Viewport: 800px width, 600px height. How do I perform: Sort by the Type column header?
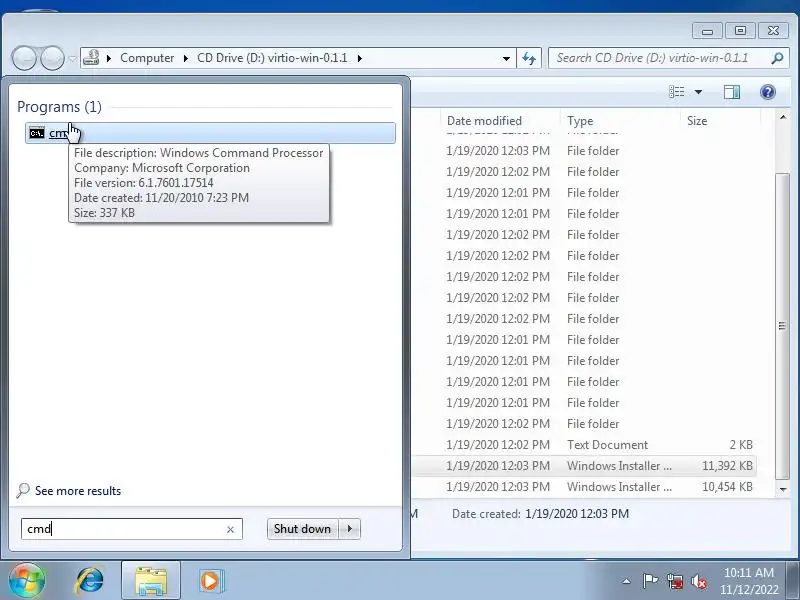point(580,121)
